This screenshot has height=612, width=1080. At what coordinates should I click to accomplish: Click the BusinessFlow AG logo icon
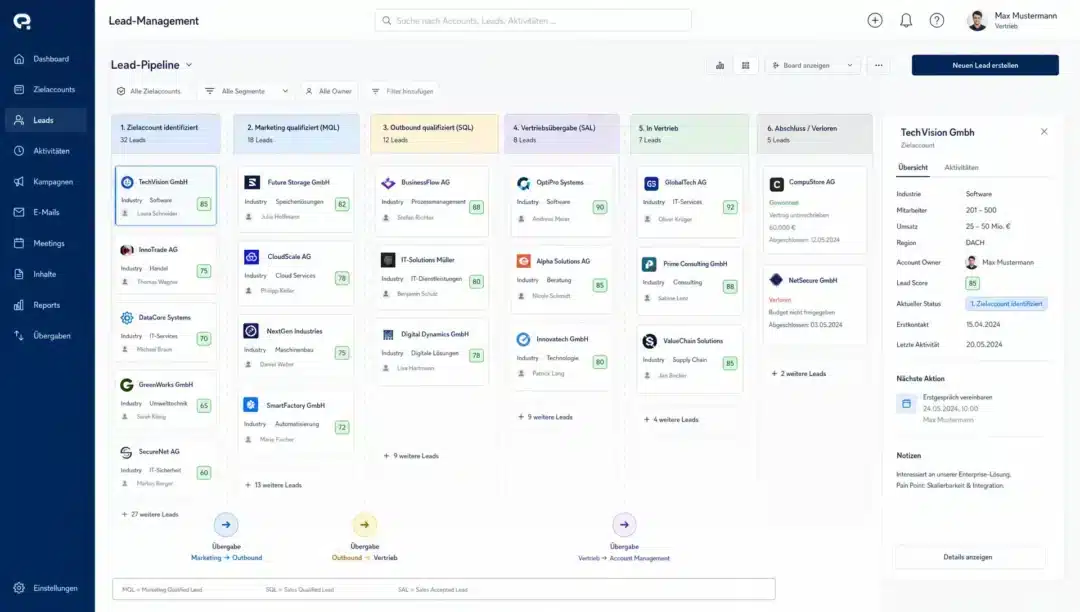(388, 182)
